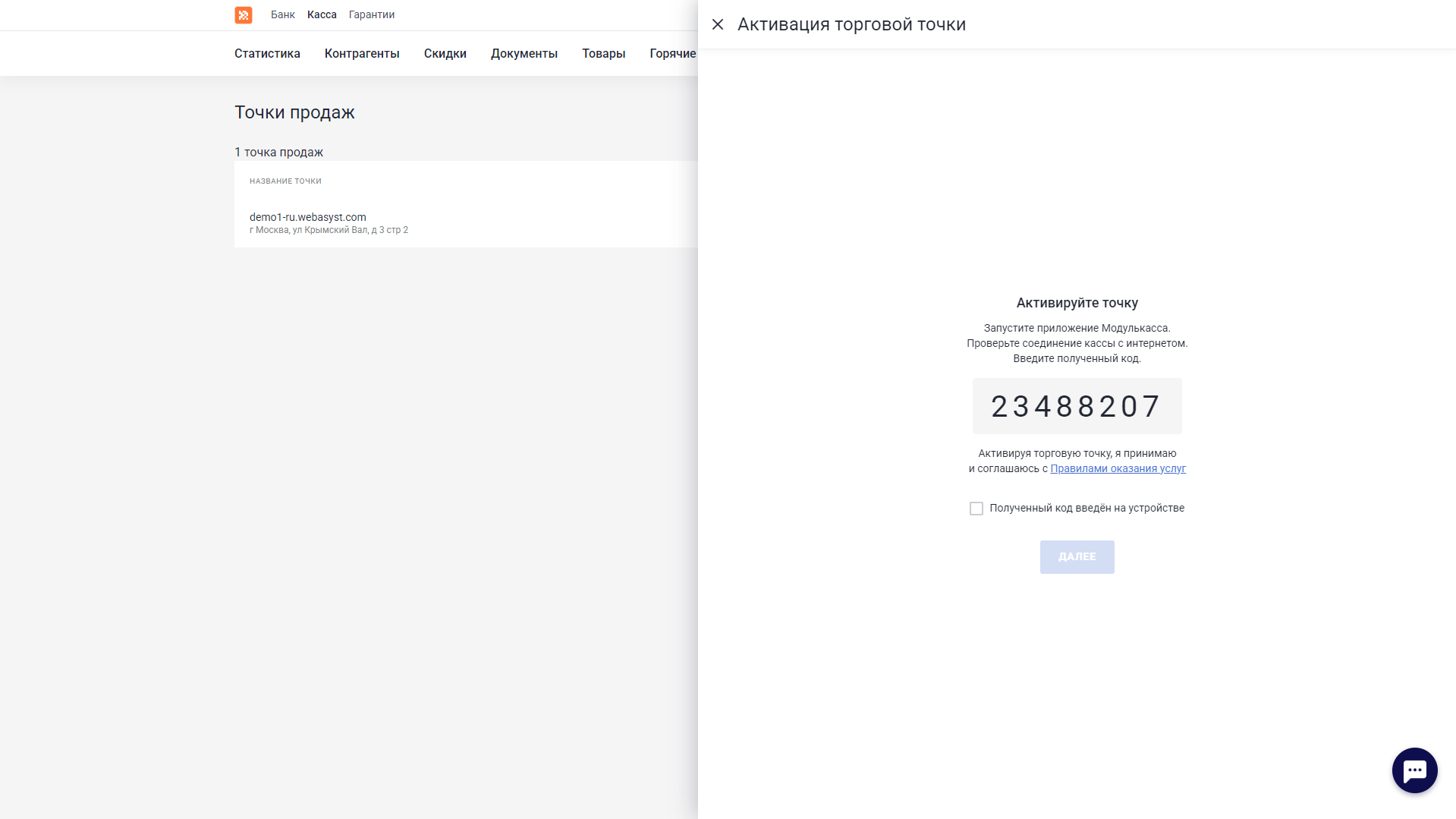
Task: Click the activation code 23488207
Action: pyautogui.click(x=1077, y=407)
